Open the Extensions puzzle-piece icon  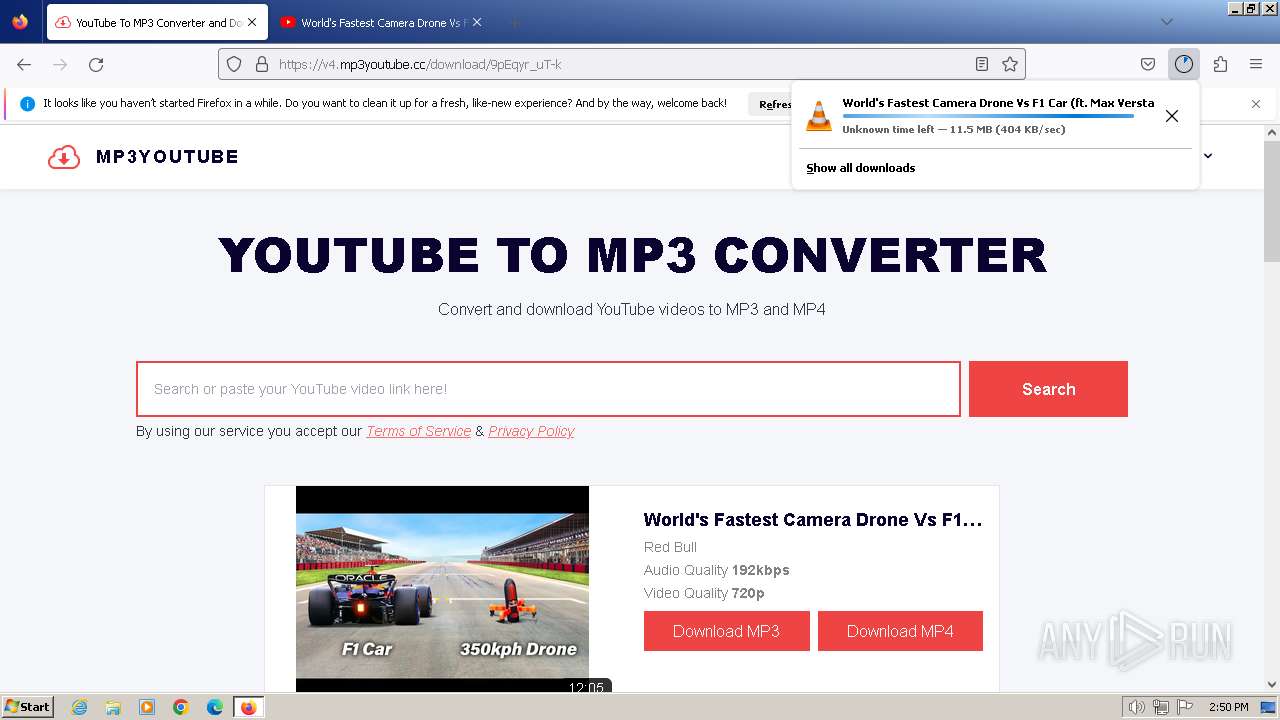pyautogui.click(x=1220, y=64)
